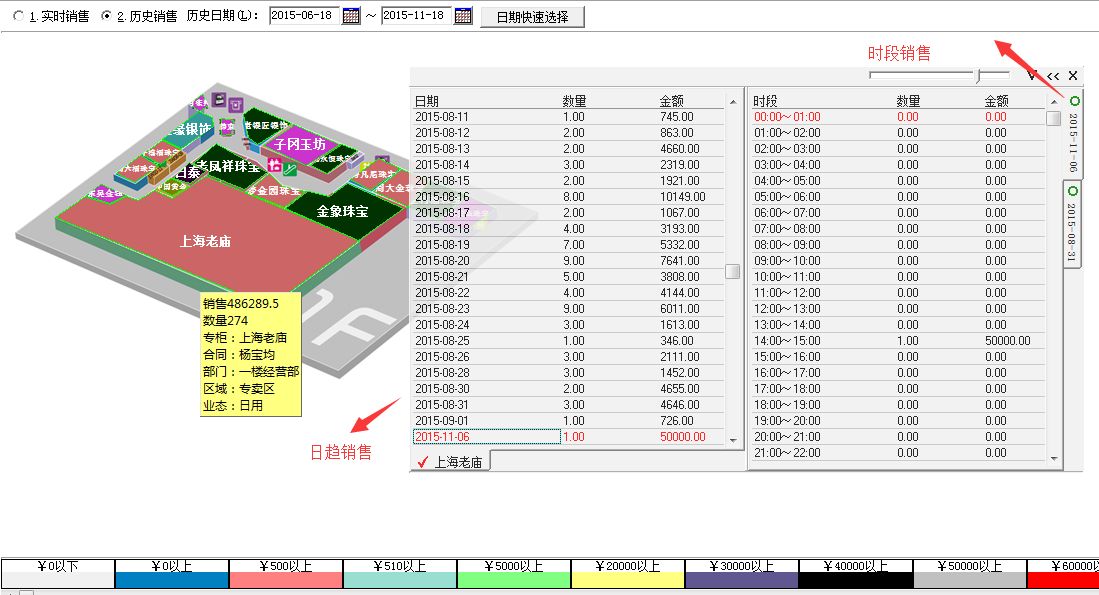Click the ¥40000以上 black legend swatch

(x=856, y=580)
